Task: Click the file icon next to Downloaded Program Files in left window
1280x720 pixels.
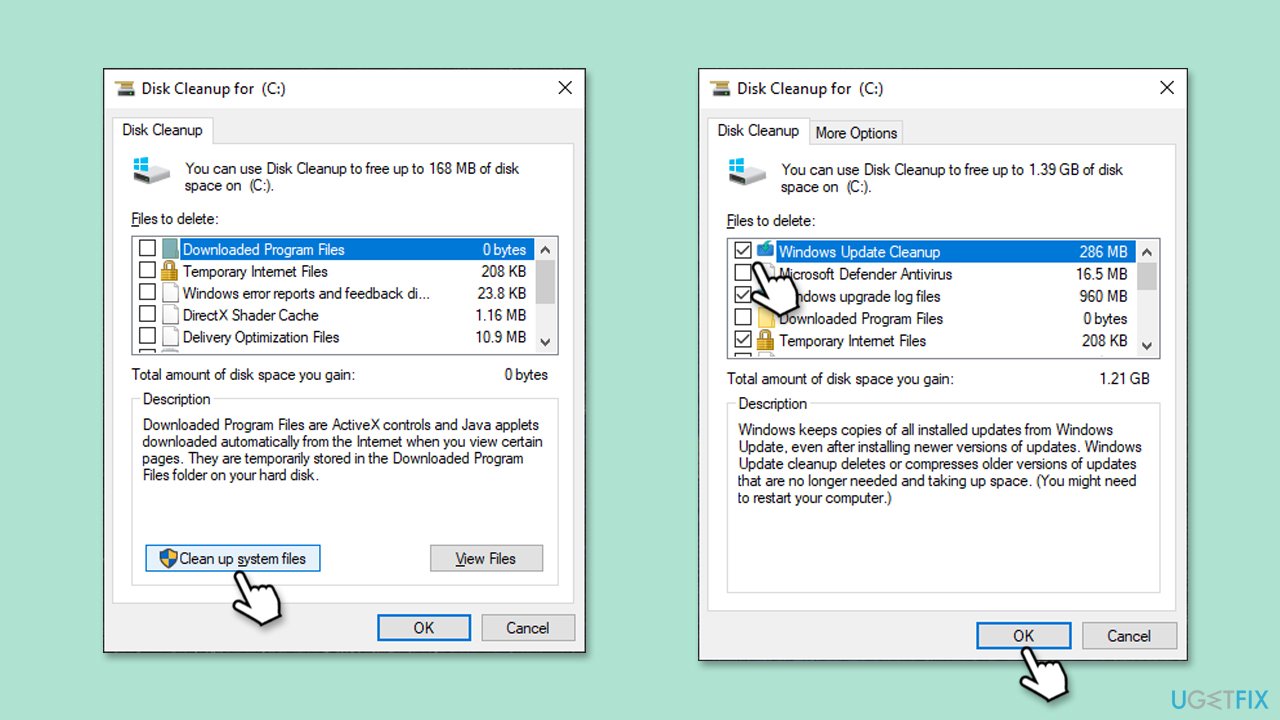Action: pyautogui.click(x=169, y=249)
